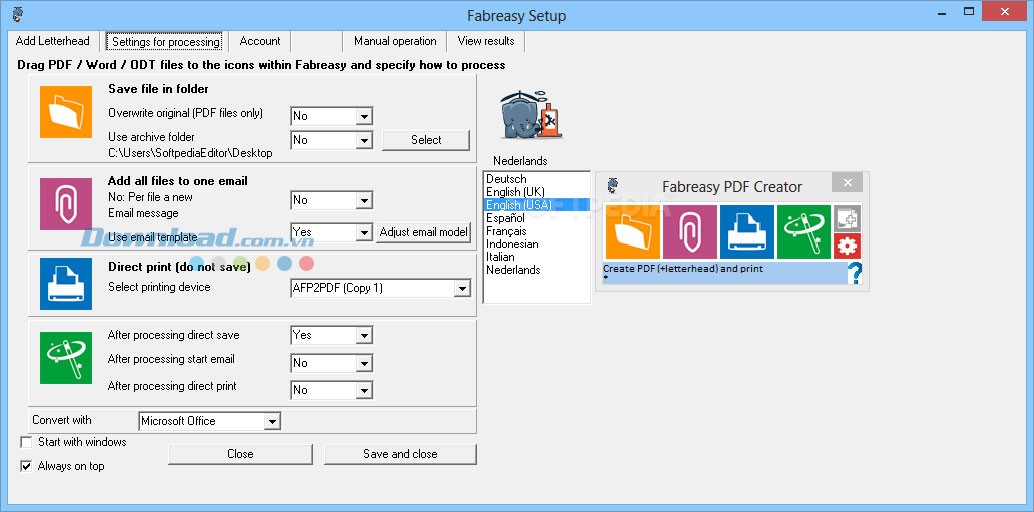Click the blue printer tile in PDF Creator
Screen dimensions: 1034x512
746,232
